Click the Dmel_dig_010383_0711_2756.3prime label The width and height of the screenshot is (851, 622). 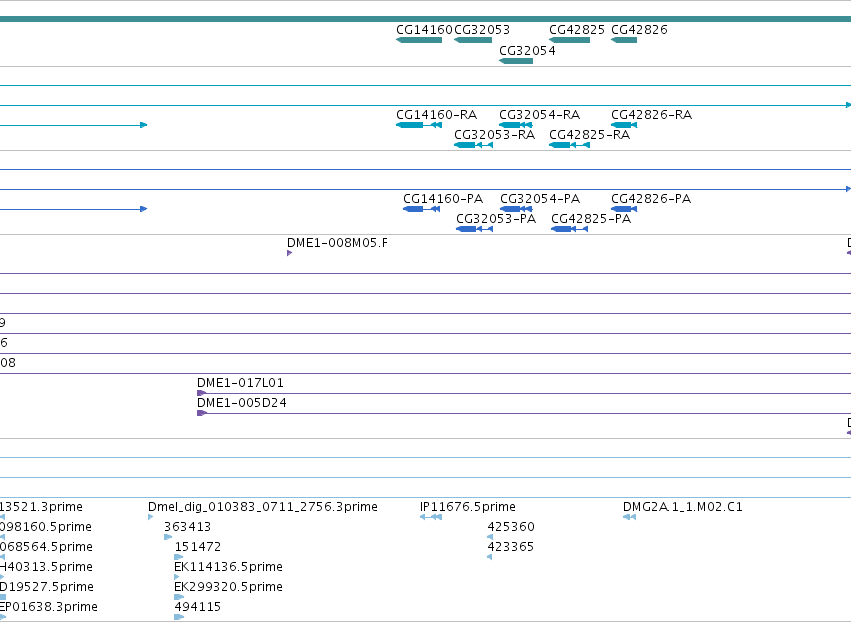click(x=263, y=507)
